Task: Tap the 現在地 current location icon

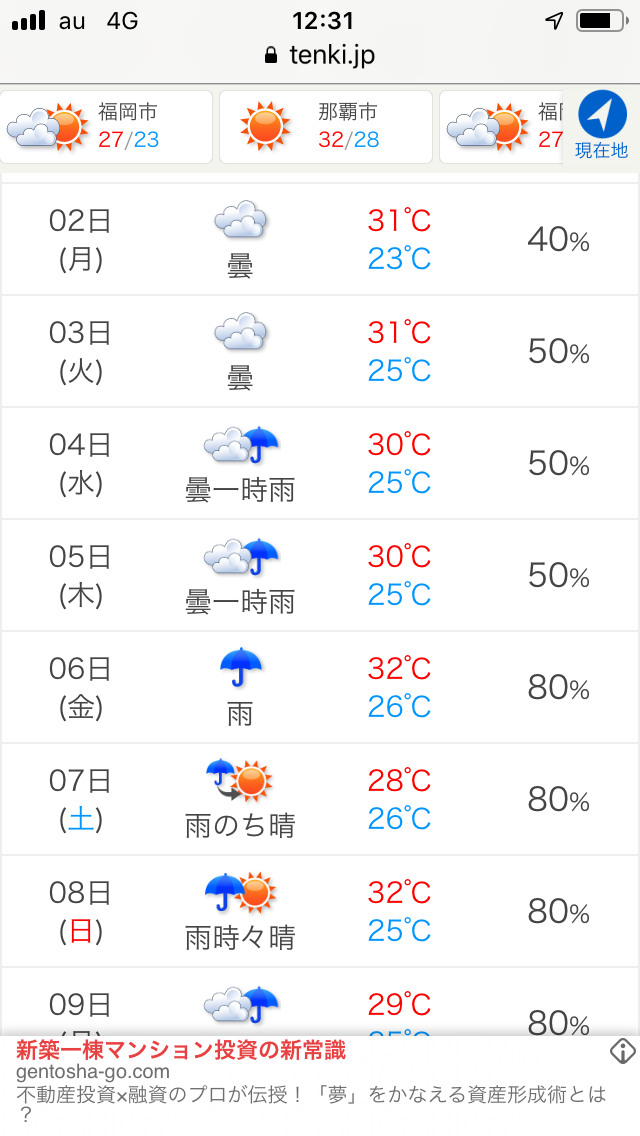Action: tap(602, 124)
